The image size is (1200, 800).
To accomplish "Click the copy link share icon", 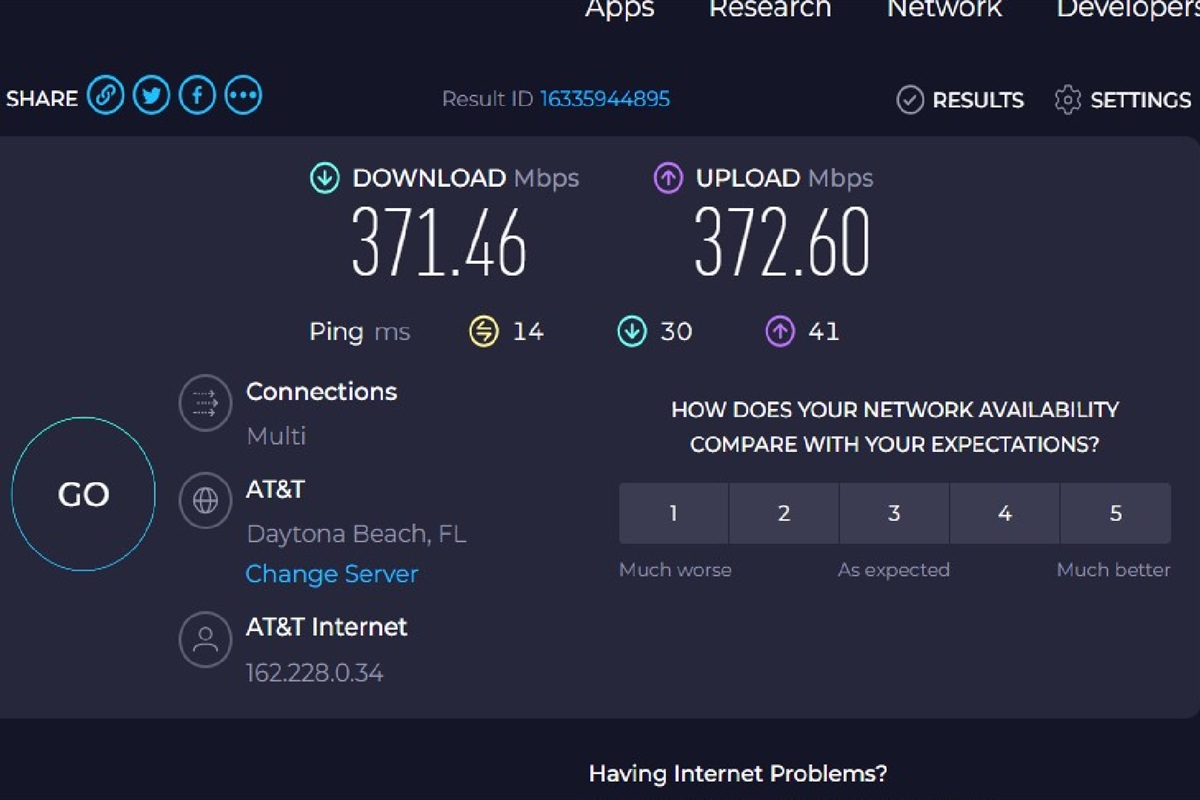I will [105, 96].
